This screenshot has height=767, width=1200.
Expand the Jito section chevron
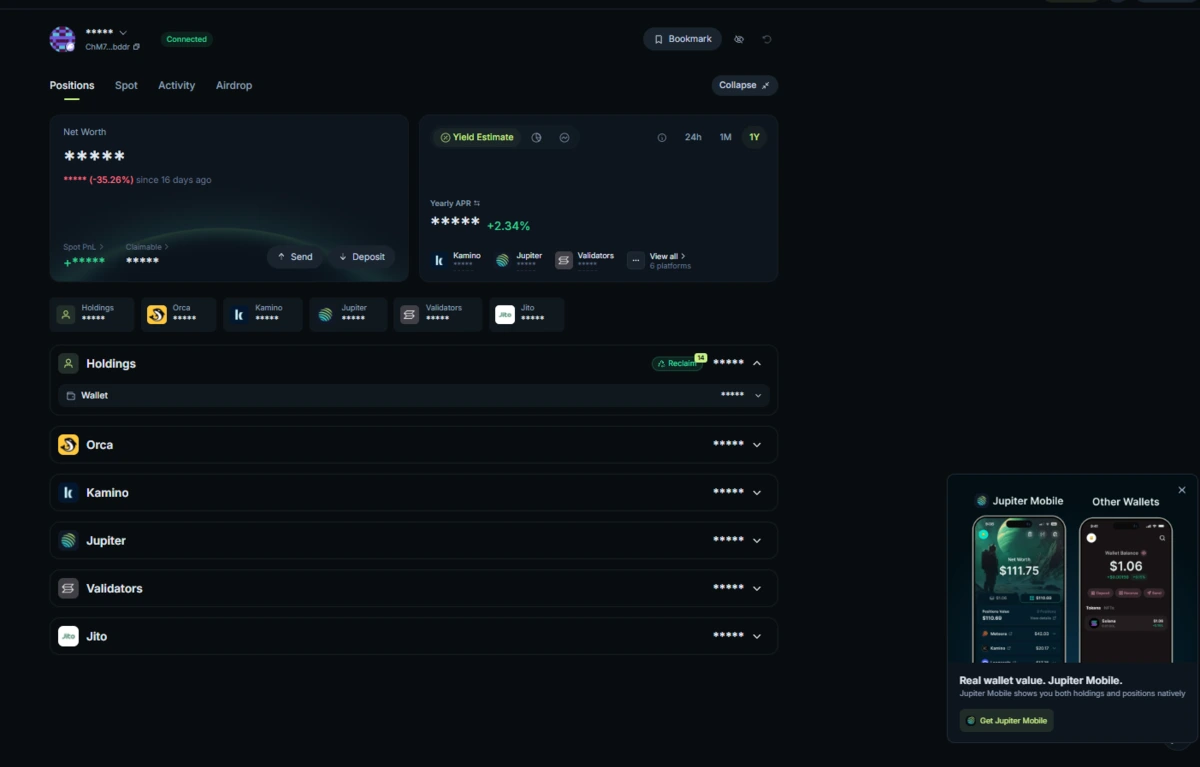click(757, 637)
